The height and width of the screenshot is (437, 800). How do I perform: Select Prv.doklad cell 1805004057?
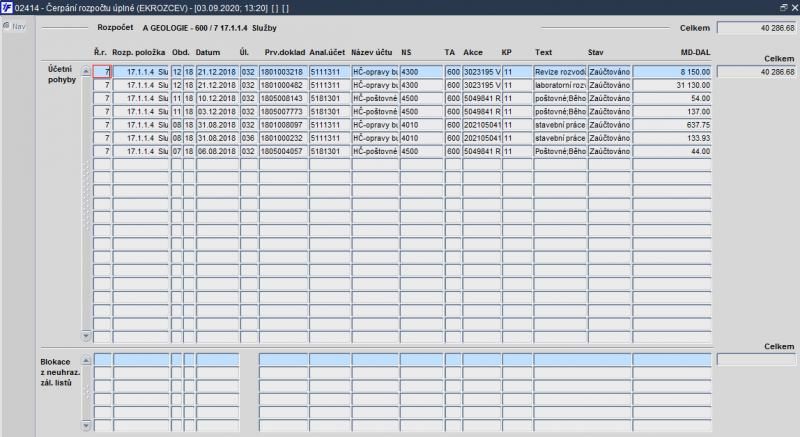click(283, 151)
